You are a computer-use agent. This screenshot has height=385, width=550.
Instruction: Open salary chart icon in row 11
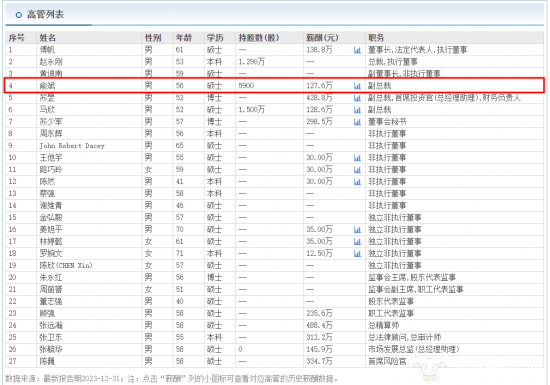coord(357,170)
